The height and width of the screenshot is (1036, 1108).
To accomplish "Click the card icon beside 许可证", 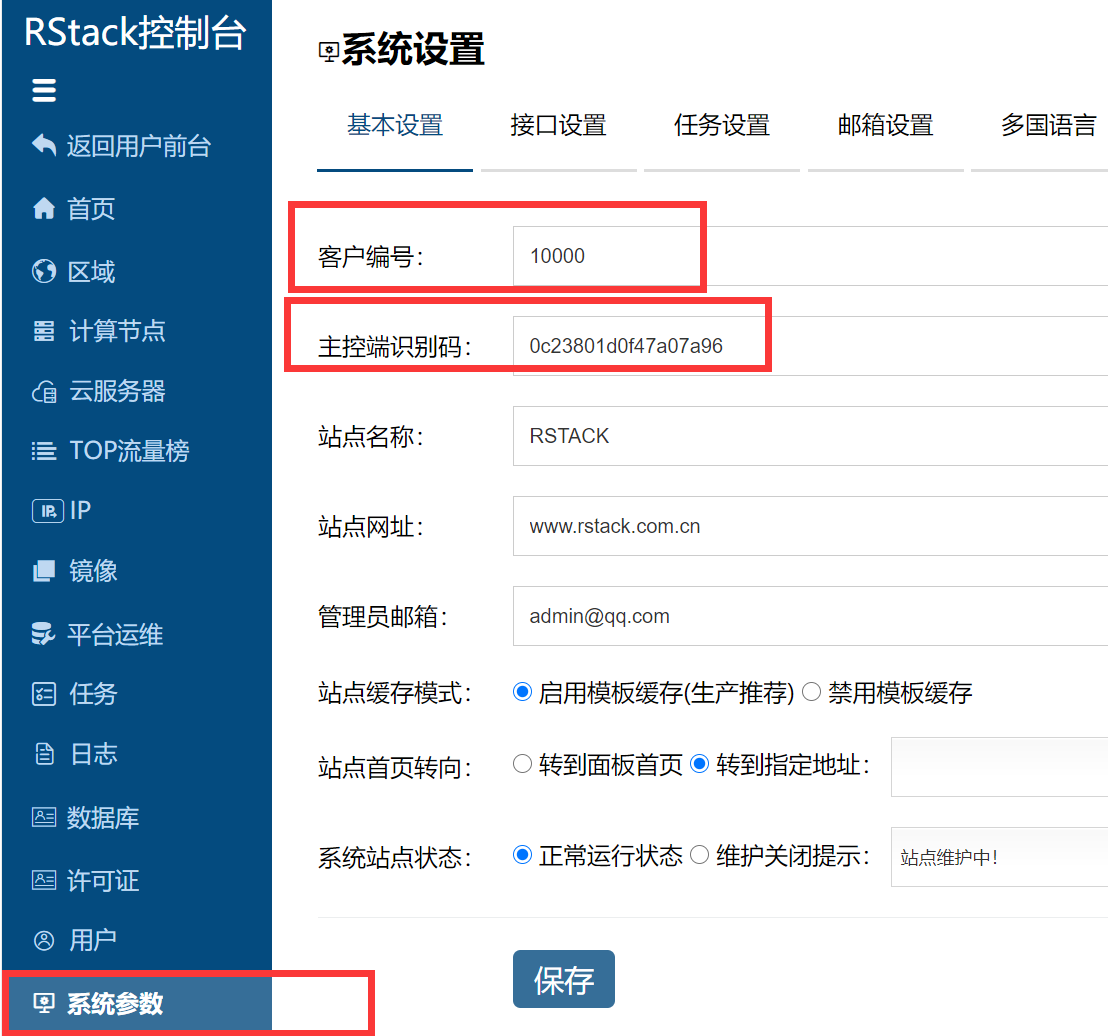I will click(44, 881).
